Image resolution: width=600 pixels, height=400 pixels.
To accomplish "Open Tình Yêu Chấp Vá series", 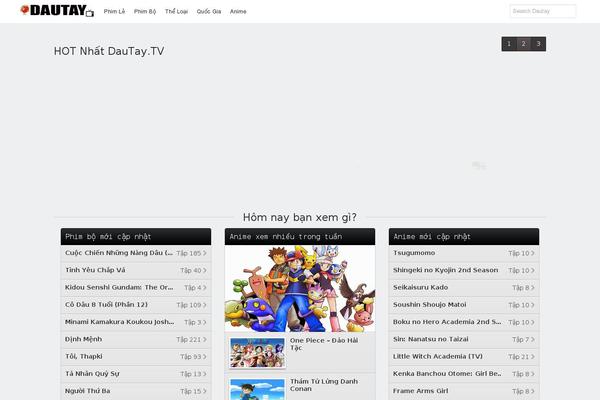I will point(95,270).
